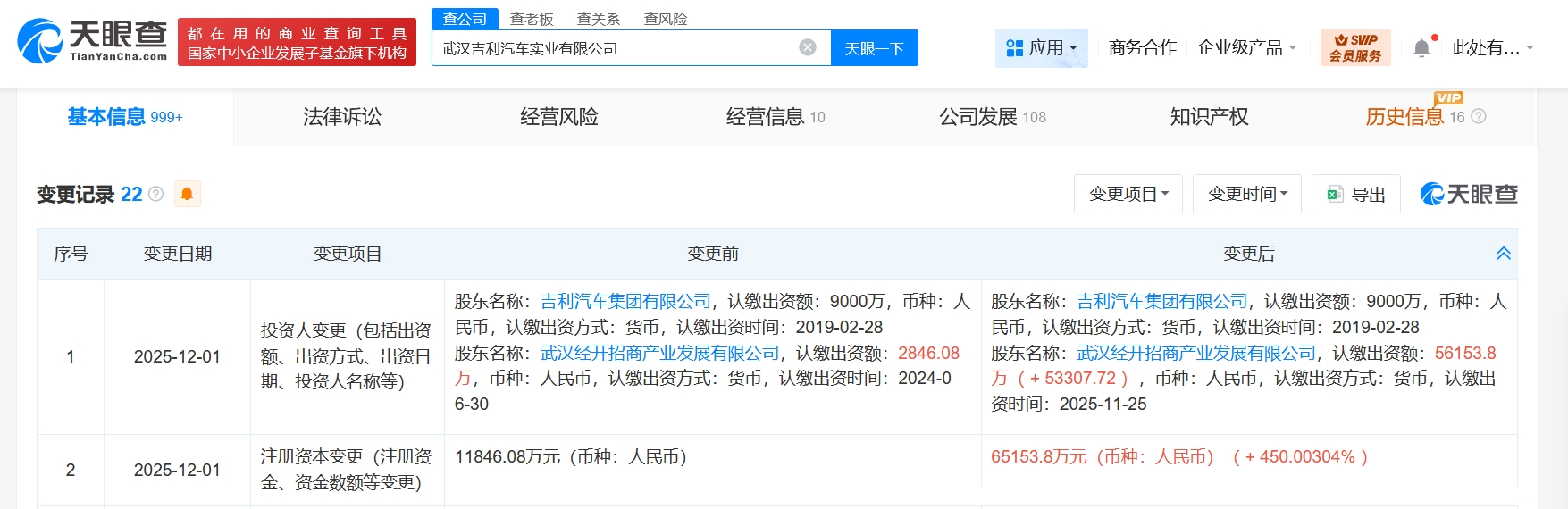Open 武汉经开招商产业发展有限公司 link in 变更前 column

click(x=660, y=353)
